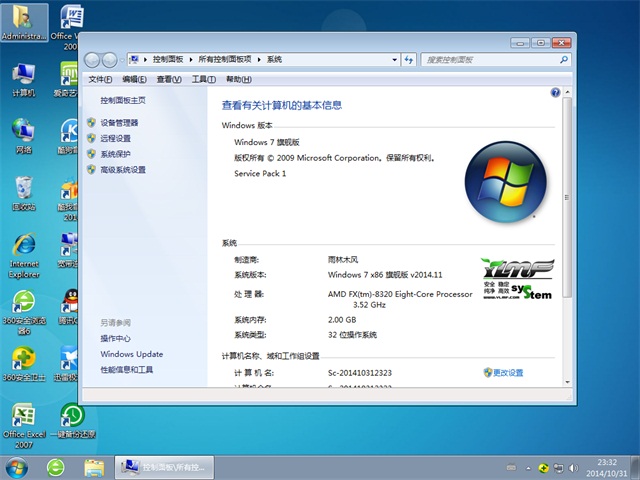Open the 回收站 (Recycle Bin) desktop icon

pyautogui.click(x=23, y=190)
